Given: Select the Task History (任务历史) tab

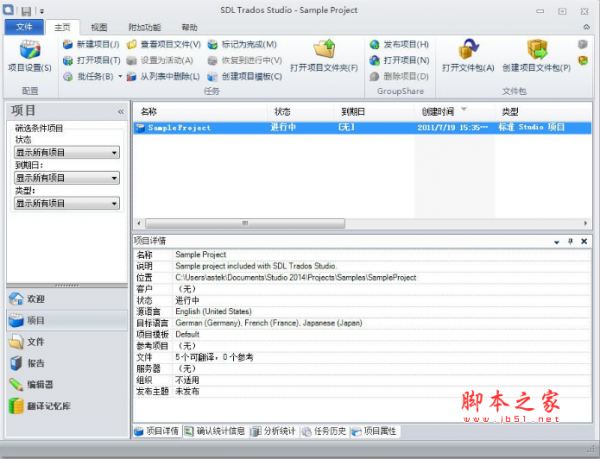Looking at the screenshot, I should (x=324, y=431).
